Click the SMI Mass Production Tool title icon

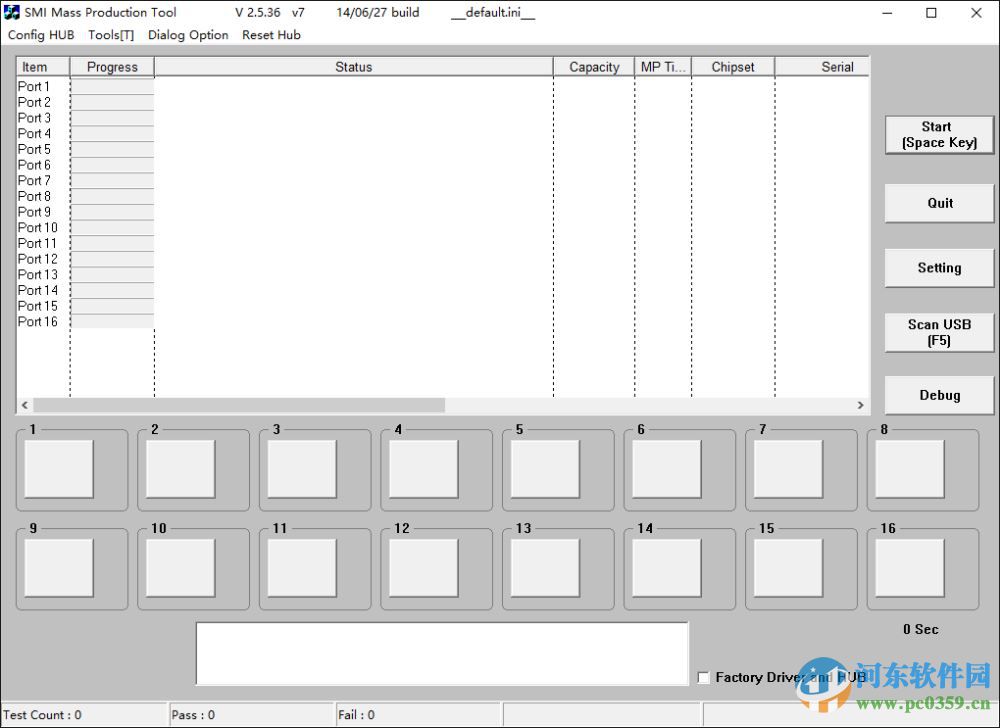(11, 12)
